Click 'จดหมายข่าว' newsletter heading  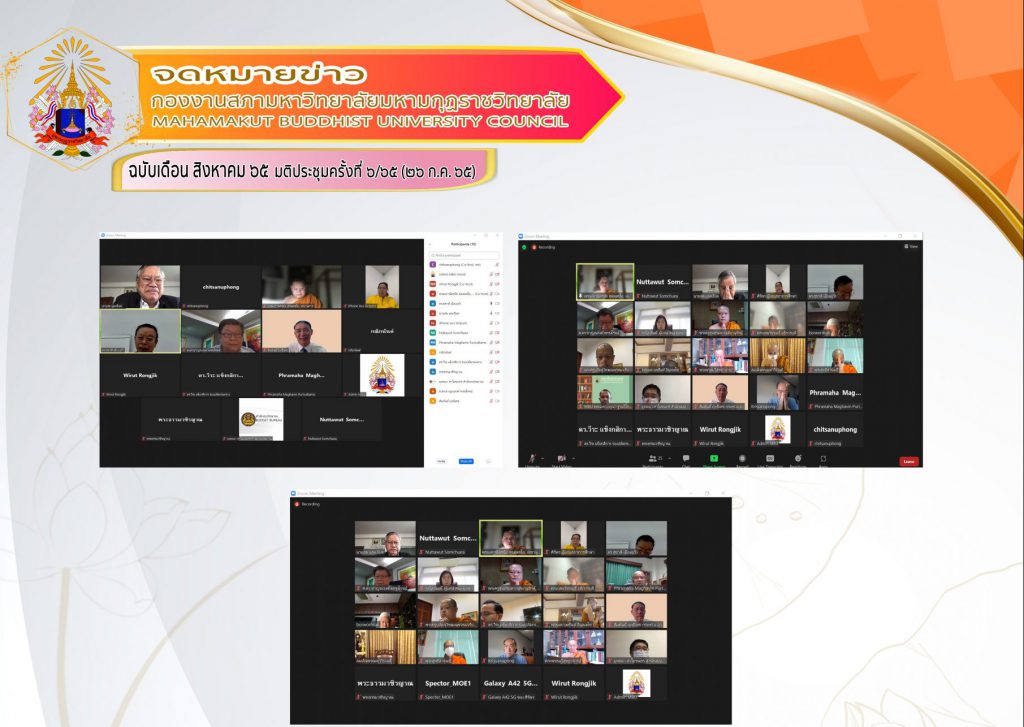[259, 74]
